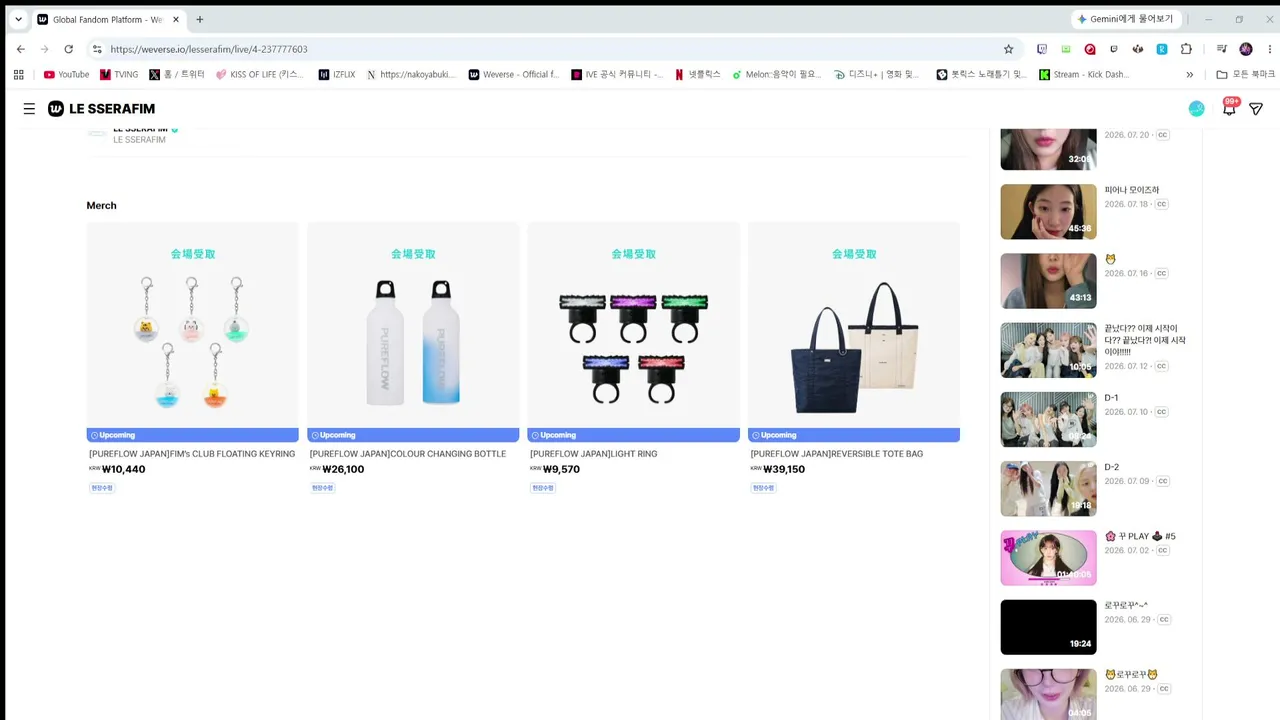Open the COLOUR CHANGING BOTTLE image

tap(413, 325)
